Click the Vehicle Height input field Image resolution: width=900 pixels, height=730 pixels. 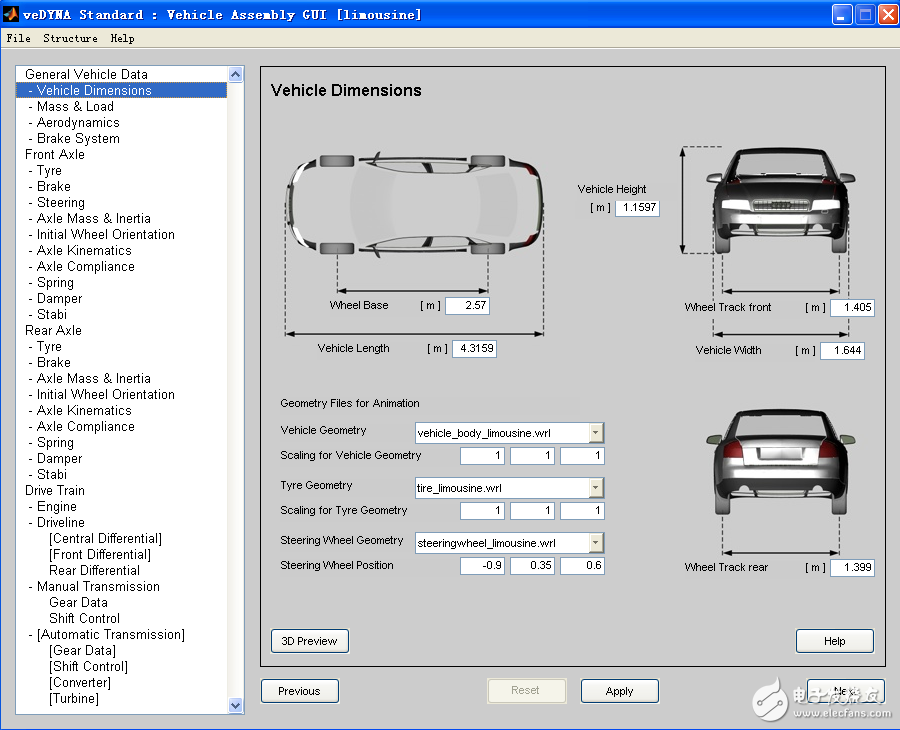tap(637, 208)
